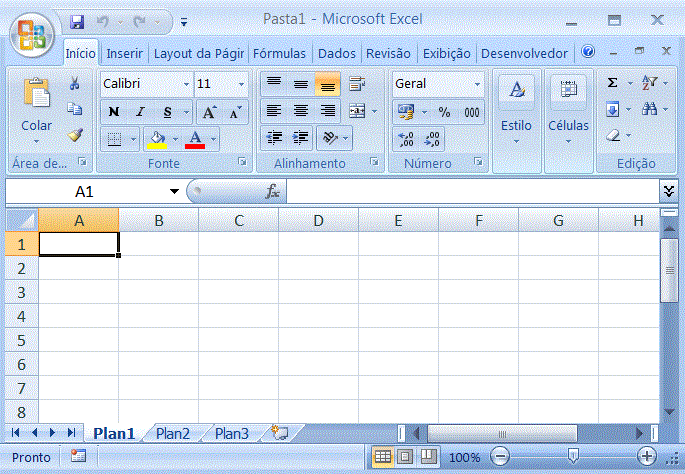This screenshot has width=685, height=474.
Task: Open Sort and Filter AZ icon
Action: [x=649, y=83]
